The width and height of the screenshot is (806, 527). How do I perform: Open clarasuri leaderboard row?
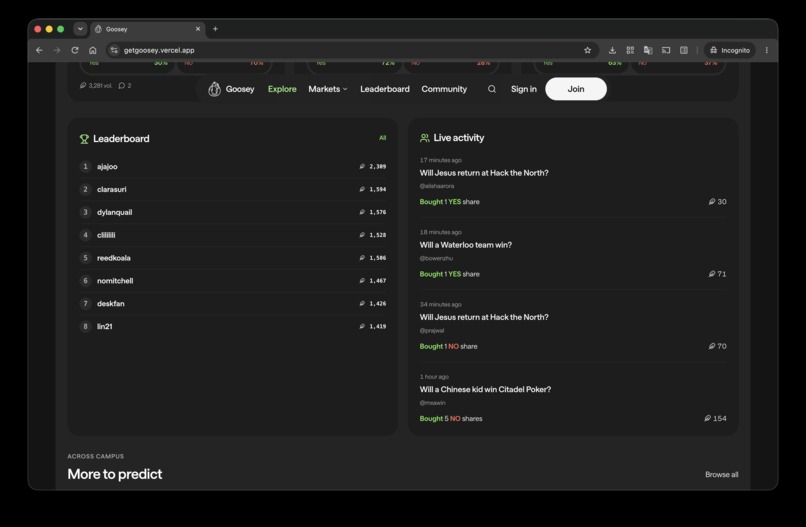(233, 189)
